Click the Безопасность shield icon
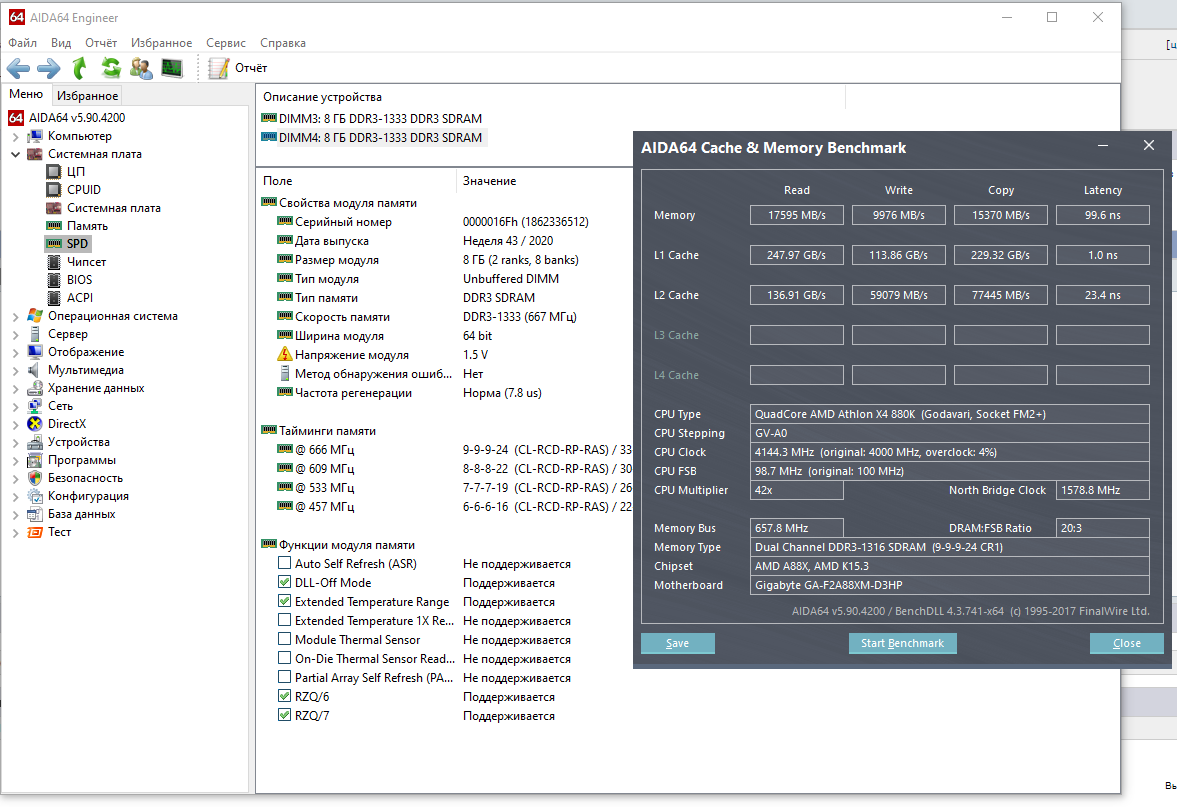 click(x=35, y=478)
